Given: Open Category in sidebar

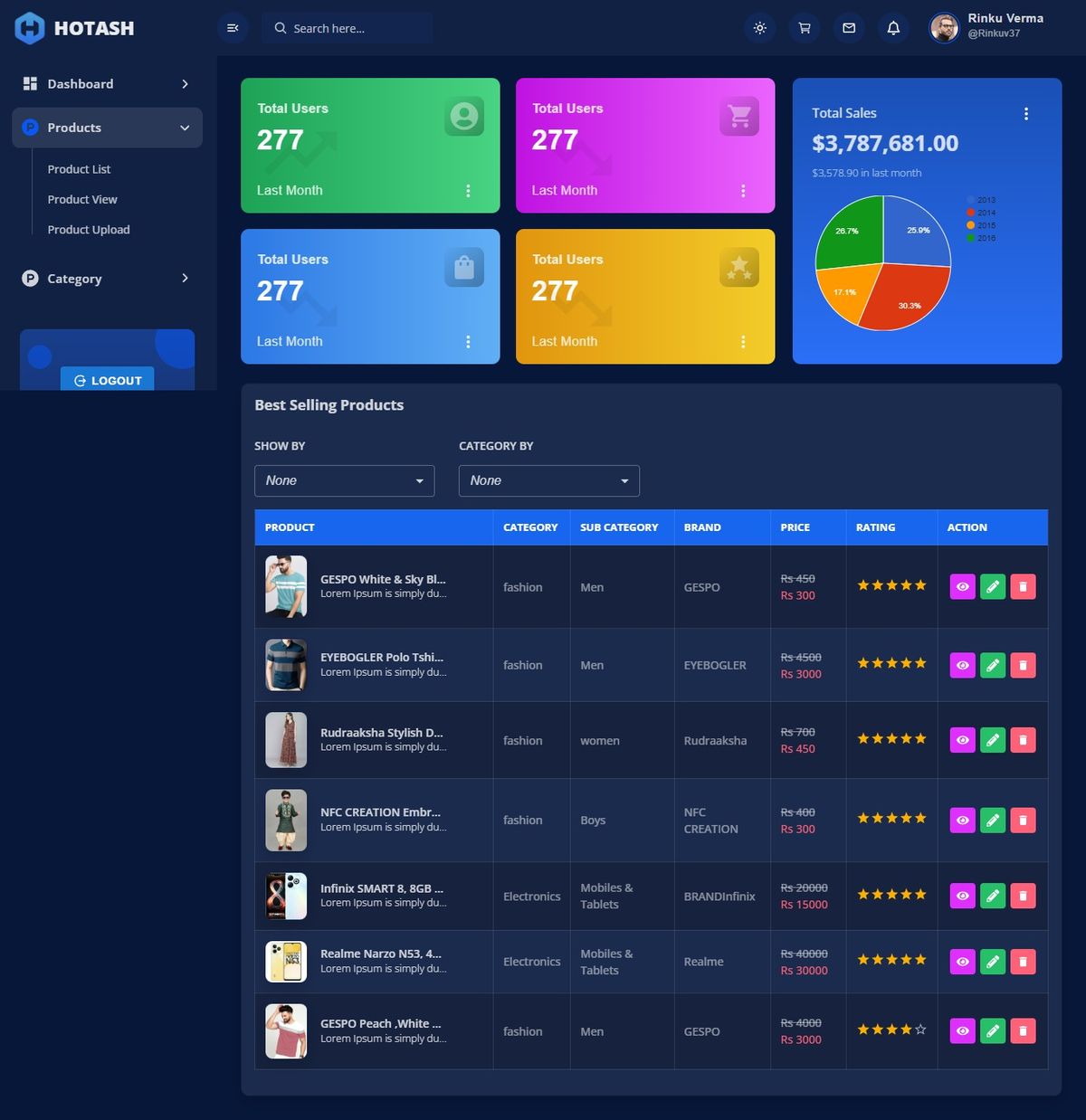Looking at the screenshot, I should (x=107, y=278).
